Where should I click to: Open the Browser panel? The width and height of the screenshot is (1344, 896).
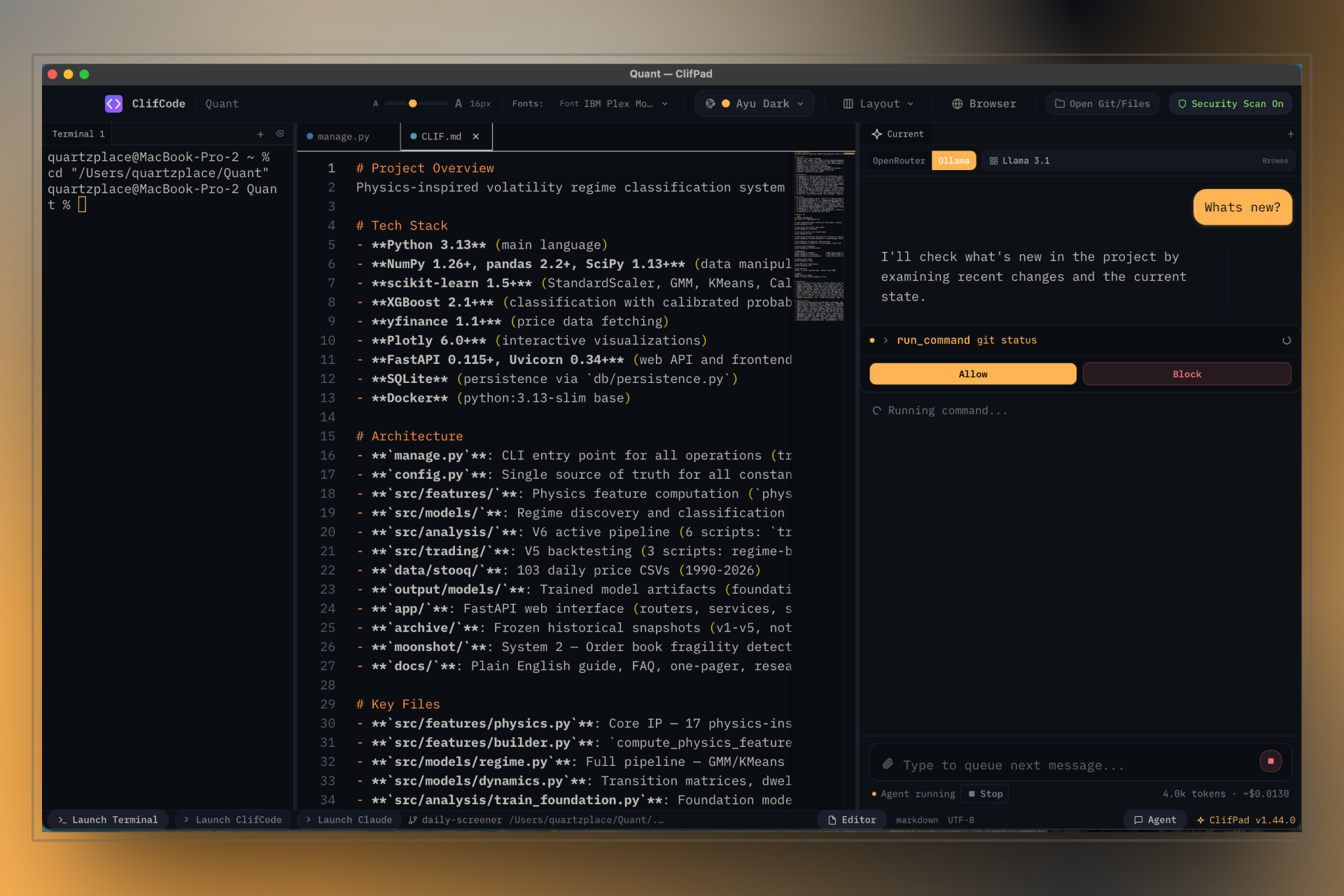[983, 104]
